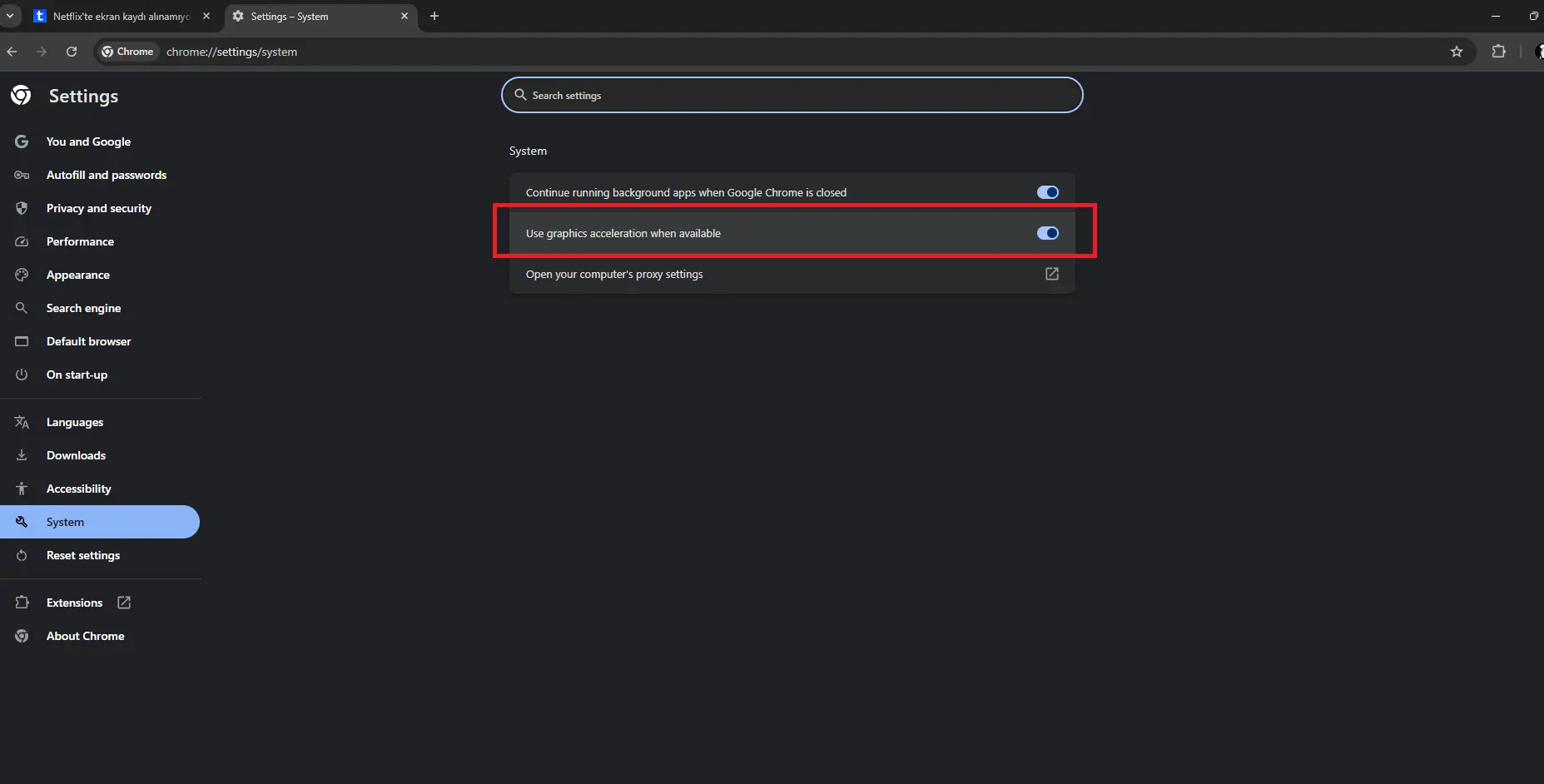Viewport: 1544px width, 784px height.
Task: Click the power icon for On start-up
Action: click(22, 375)
